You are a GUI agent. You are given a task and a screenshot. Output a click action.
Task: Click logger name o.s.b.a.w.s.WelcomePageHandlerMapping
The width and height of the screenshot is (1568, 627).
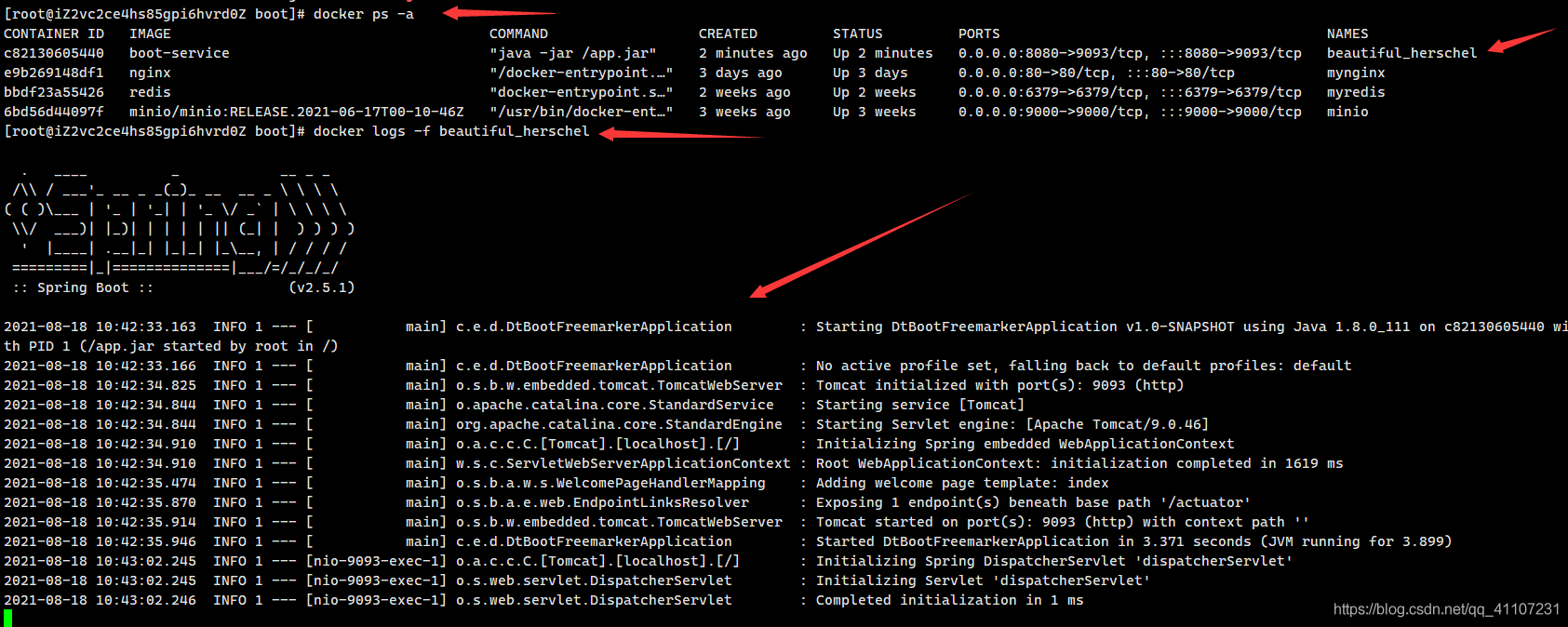tap(610, 483)
